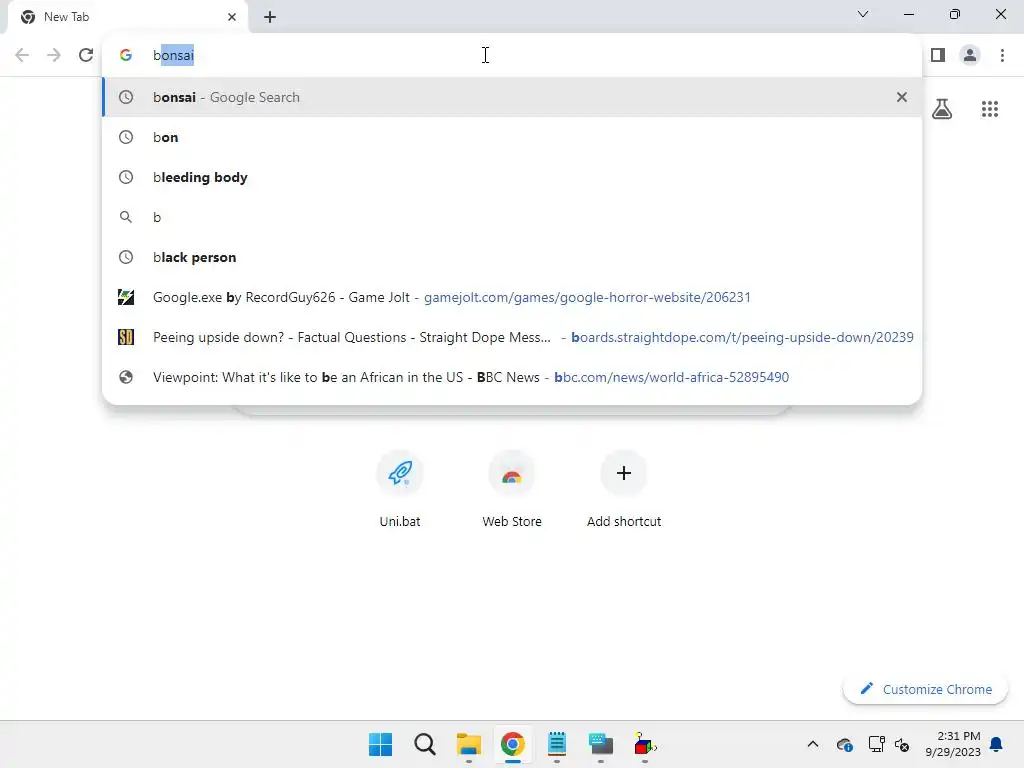
Task: Click the Customize Chrome button
Action: 925,689
